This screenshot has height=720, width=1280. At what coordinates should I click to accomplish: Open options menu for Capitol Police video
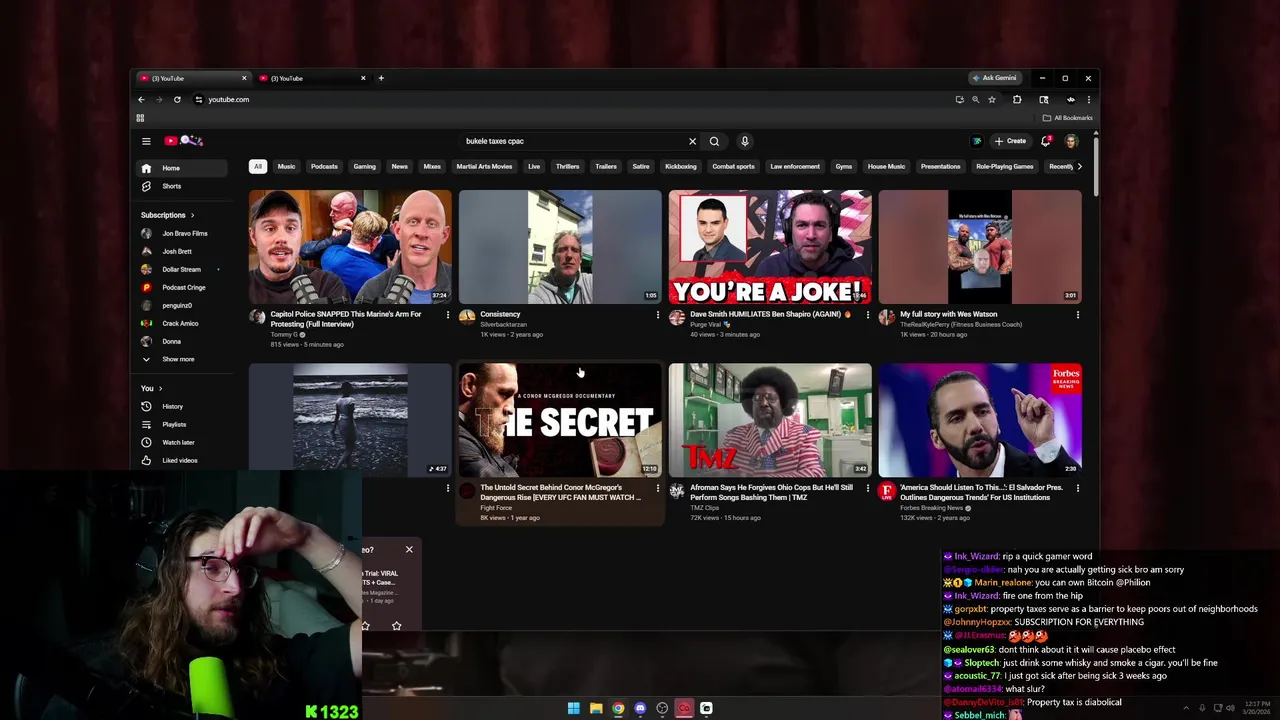pos(447,315)
